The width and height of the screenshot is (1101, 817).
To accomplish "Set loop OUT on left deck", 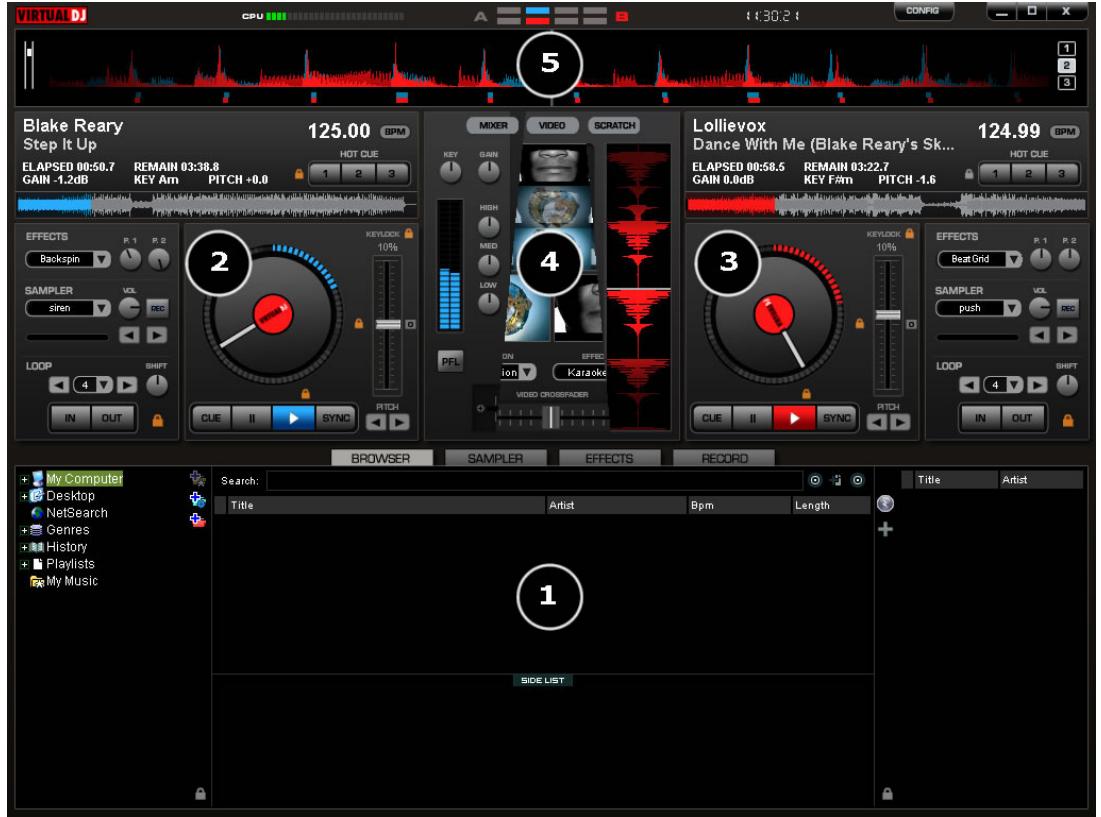I will 112,418.
